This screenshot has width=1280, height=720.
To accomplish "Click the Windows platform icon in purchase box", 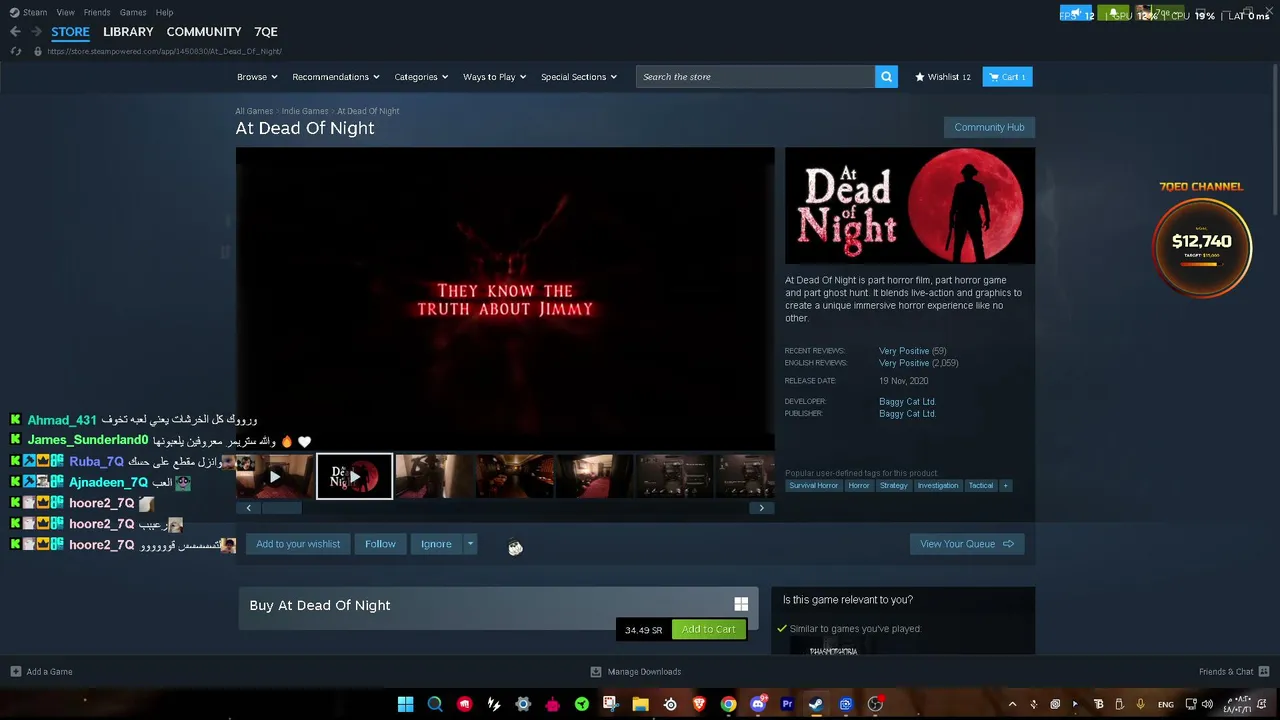I will pyautogui.click(x=741, y=604).
